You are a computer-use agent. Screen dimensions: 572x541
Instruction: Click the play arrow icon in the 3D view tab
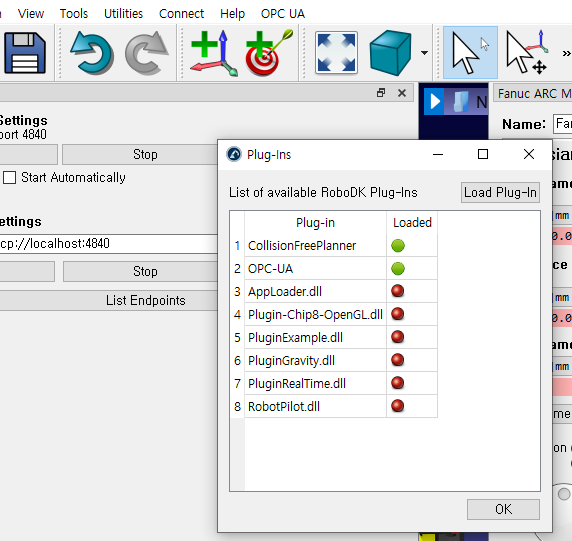click(x=434, y=101)
